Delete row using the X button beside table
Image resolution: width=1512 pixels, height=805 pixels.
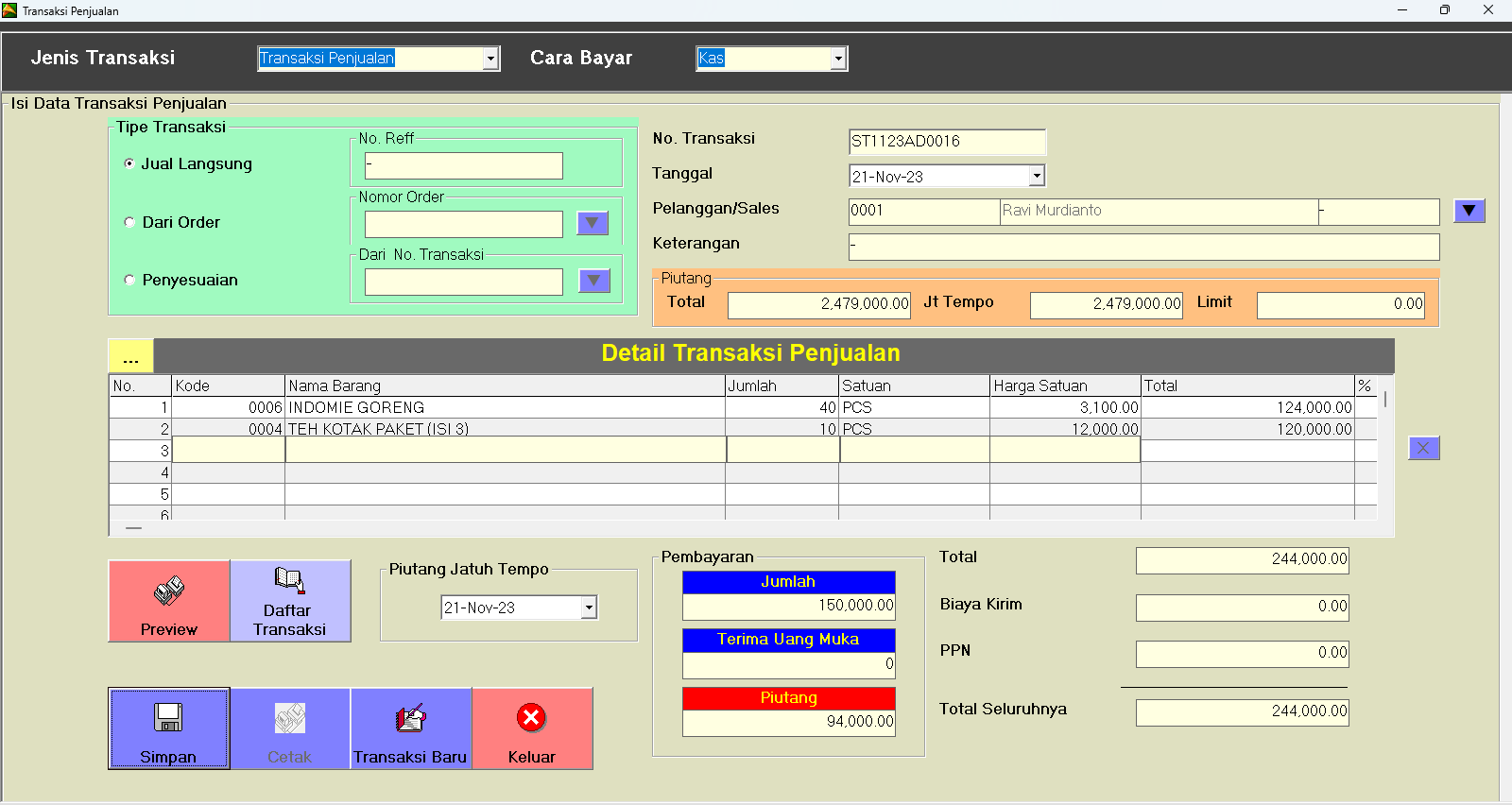(x=1423, y=448)
